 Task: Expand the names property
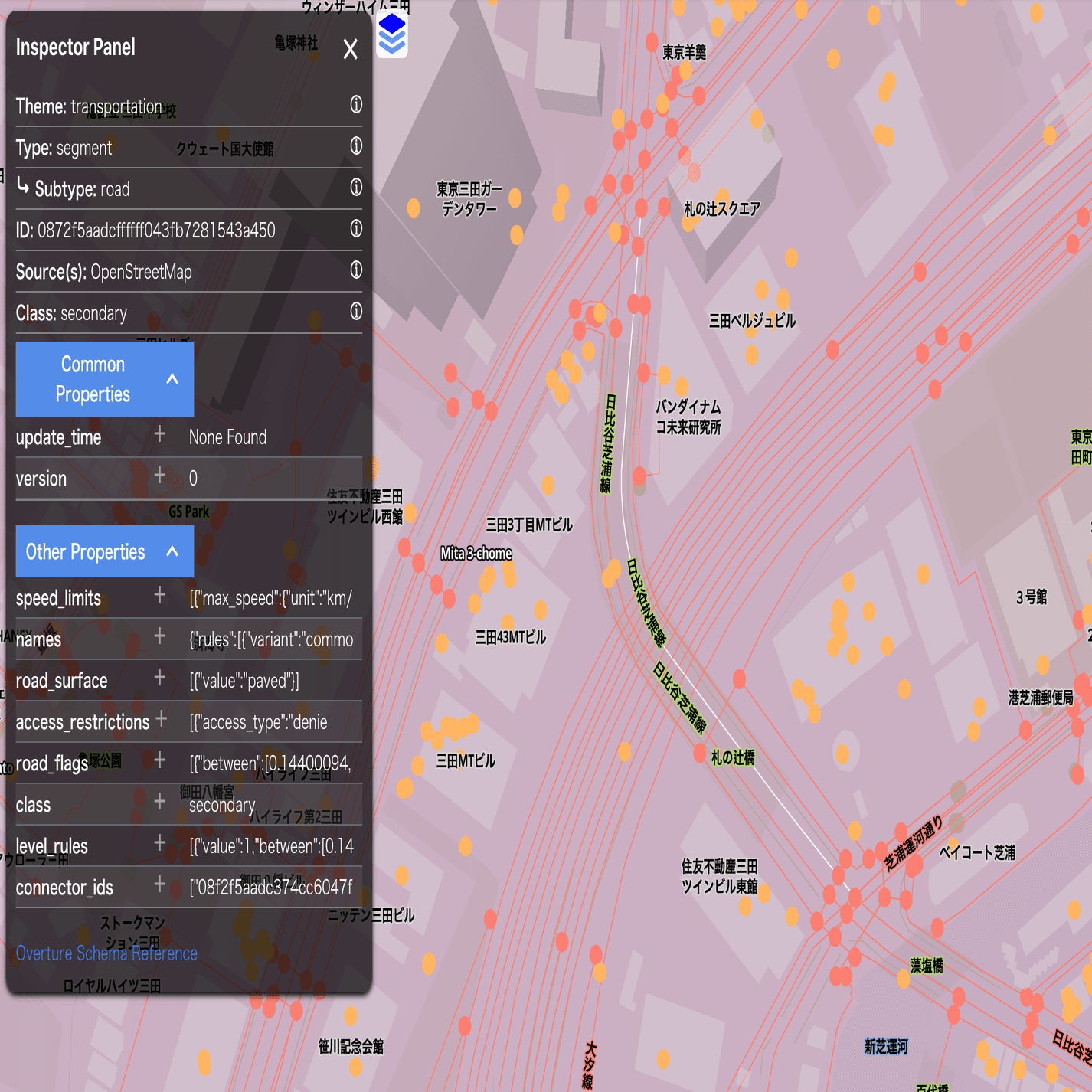(160, 636)
